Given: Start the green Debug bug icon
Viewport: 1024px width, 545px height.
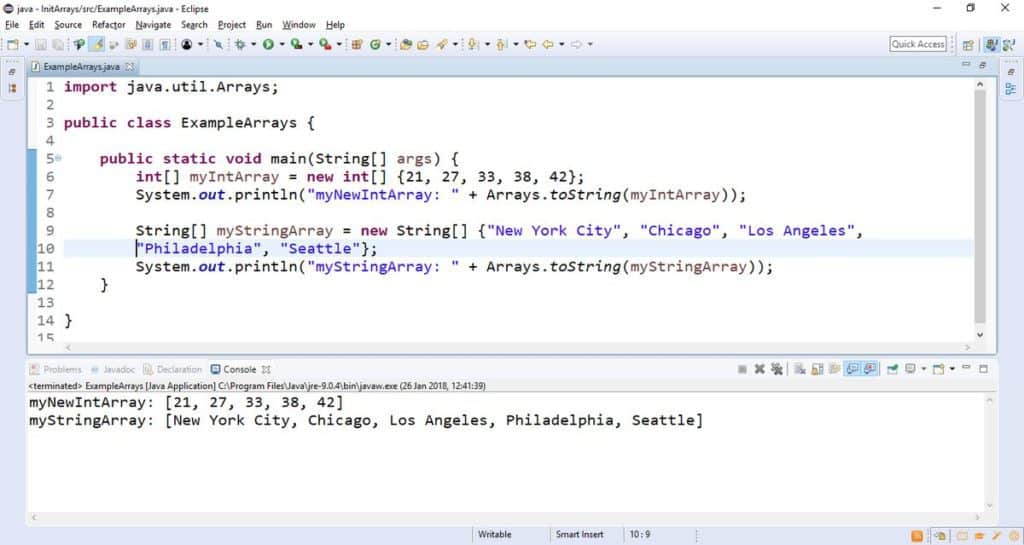Looking at the screenshot, I should point(240,44).
